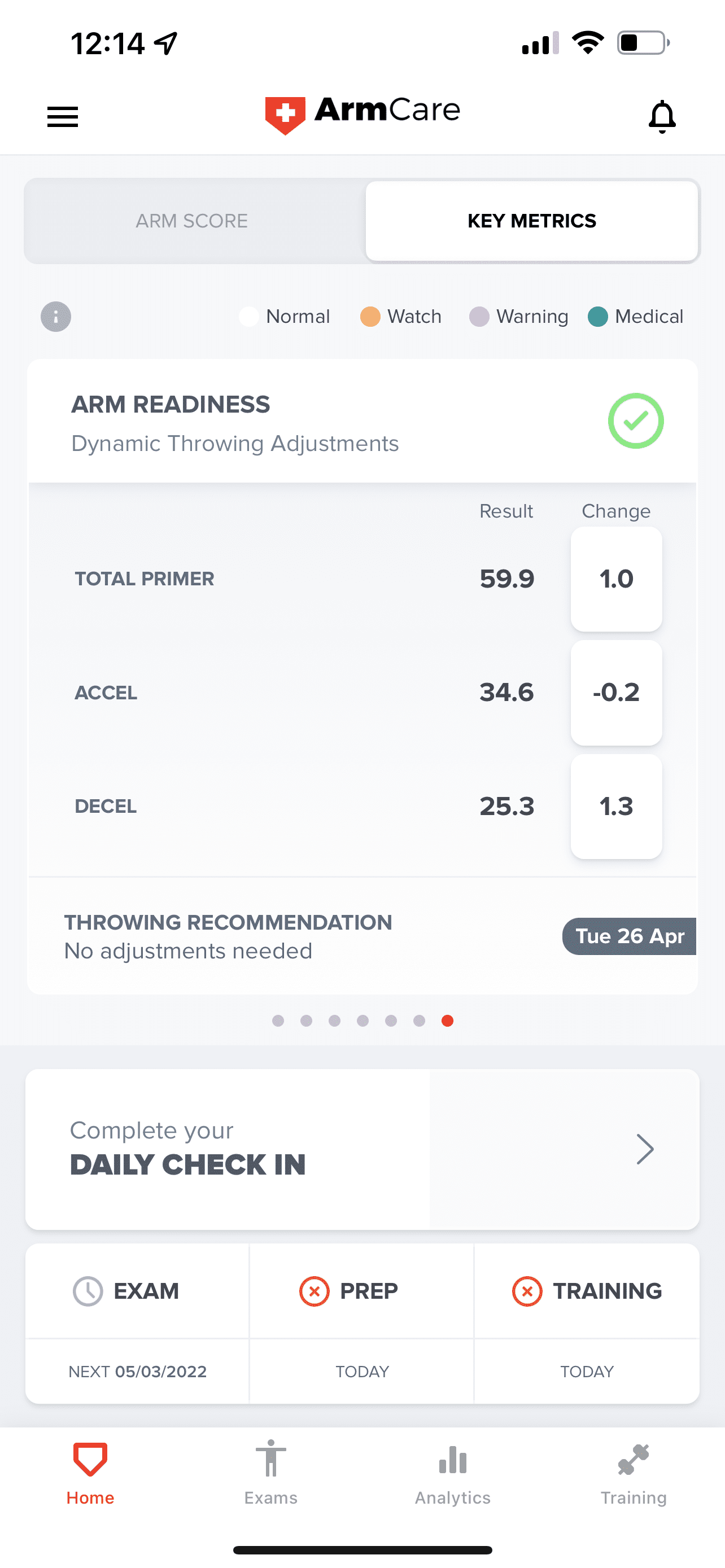Select the KEY METRICS tab
This screenshot has width=725, height=1568.
tap(531, 220)
